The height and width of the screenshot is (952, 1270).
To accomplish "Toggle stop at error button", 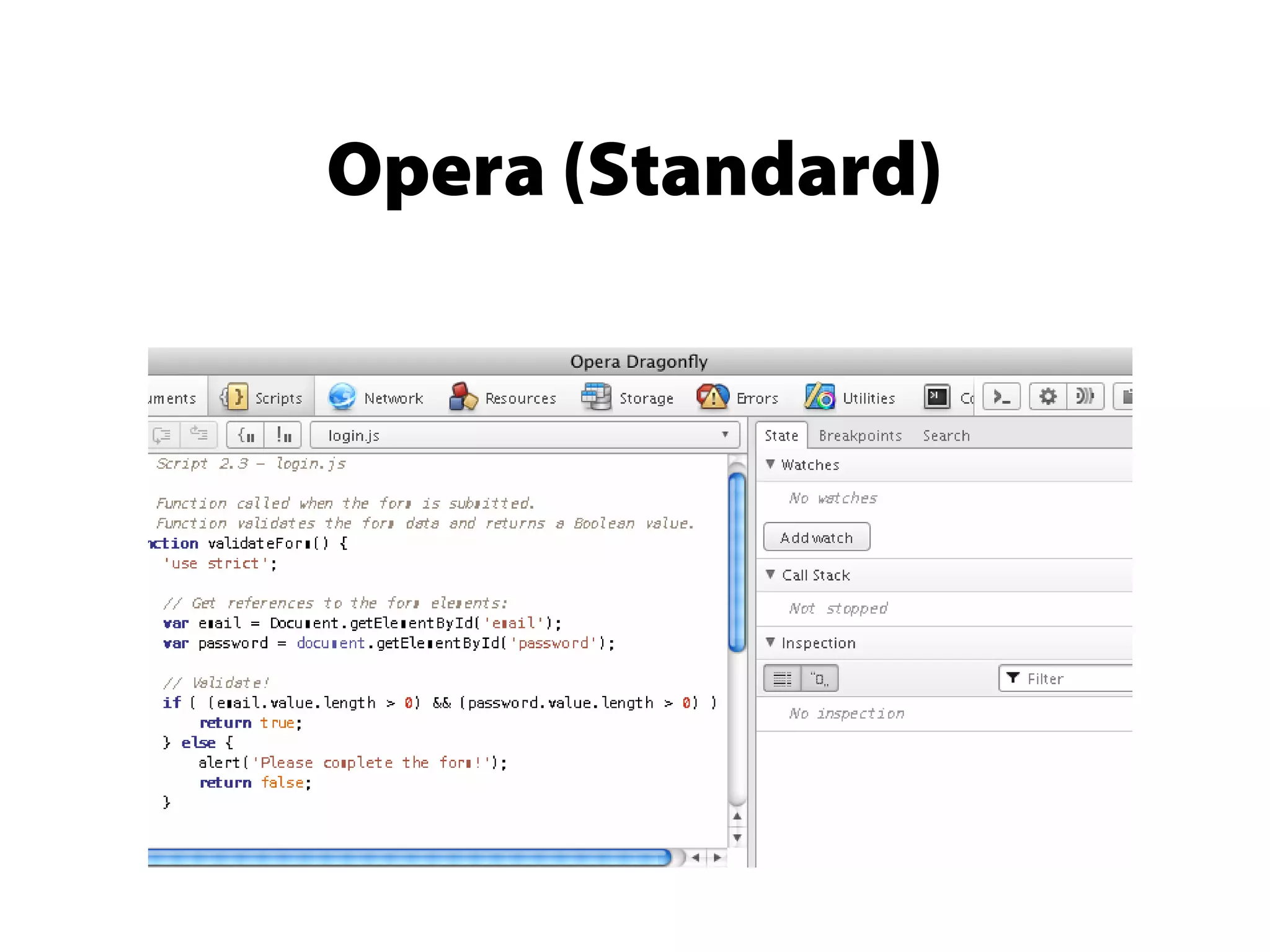I will tap(283, 434).
